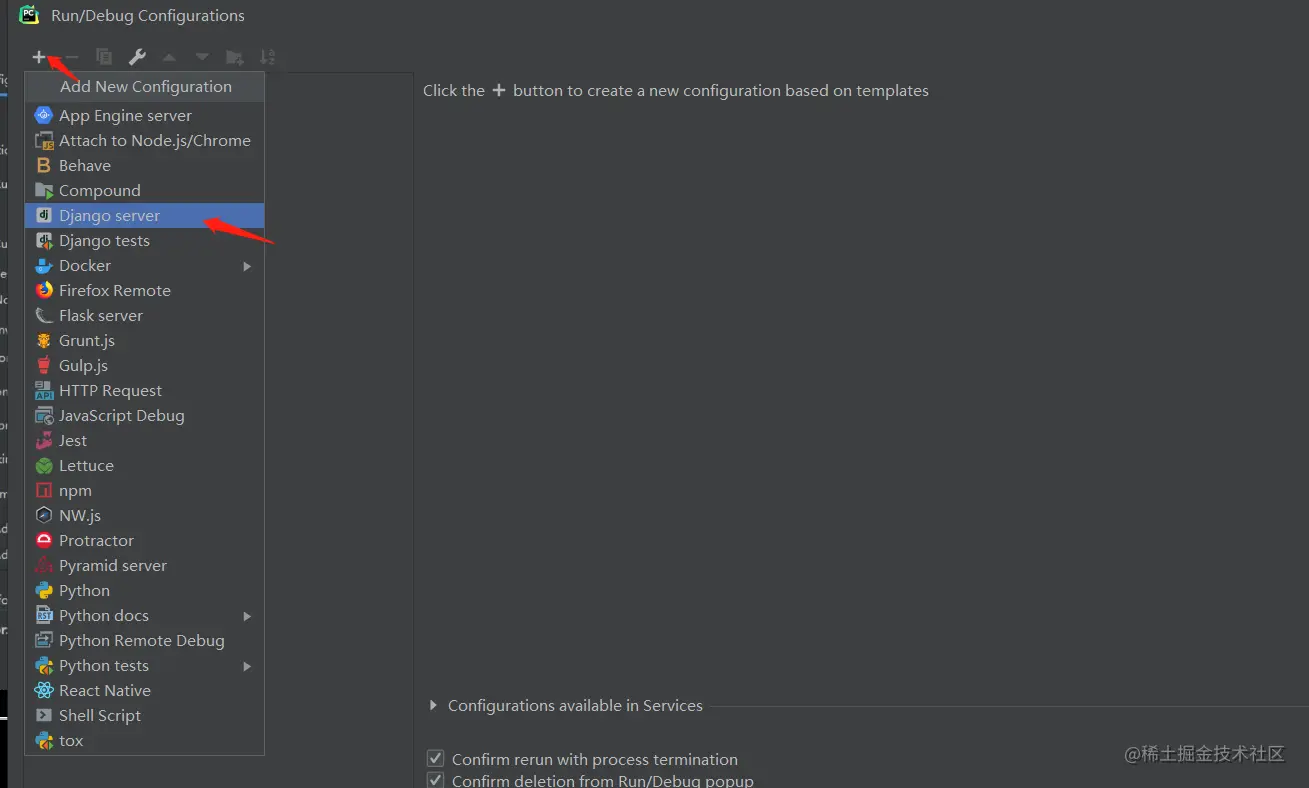The image size is (1309, 788).
Task: Click the npm icon
Action: pyautogui.click(x=44, y=490)
